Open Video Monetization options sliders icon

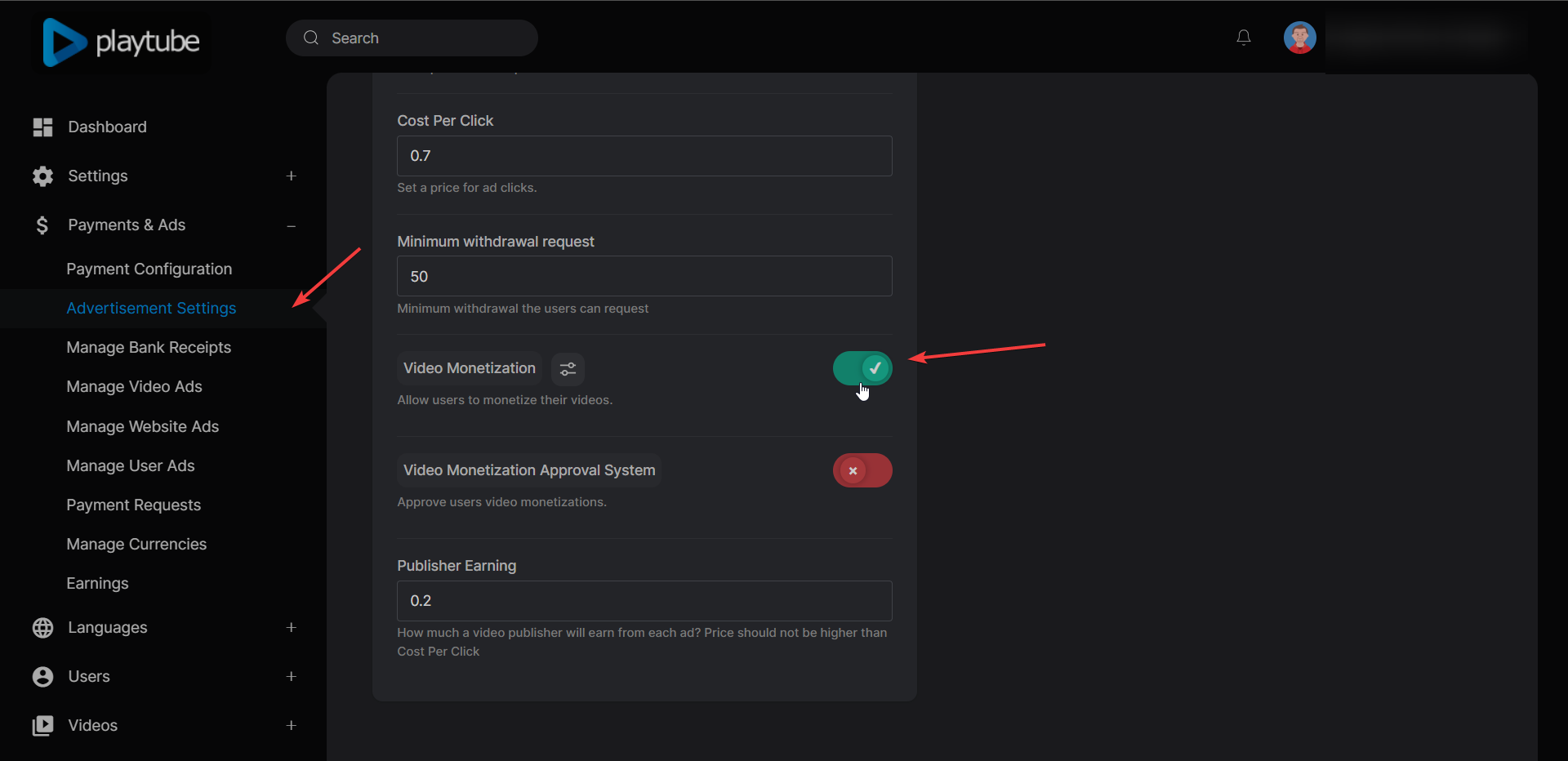[568, 369]
